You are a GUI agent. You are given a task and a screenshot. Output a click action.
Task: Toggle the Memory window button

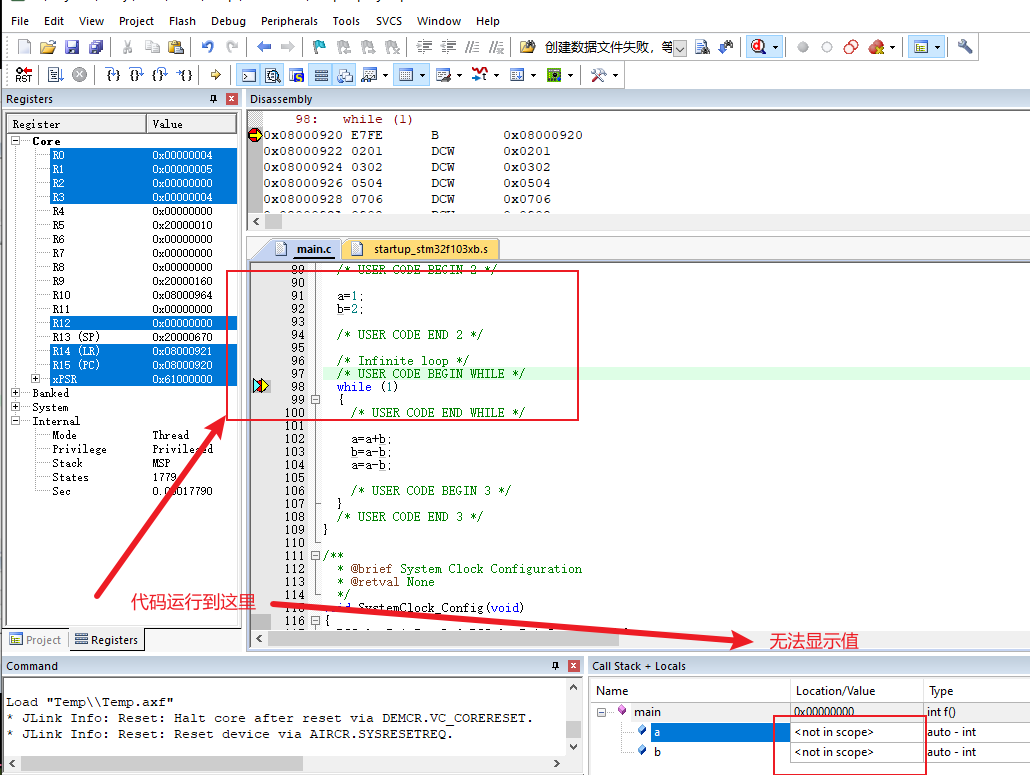click(406, 76)
